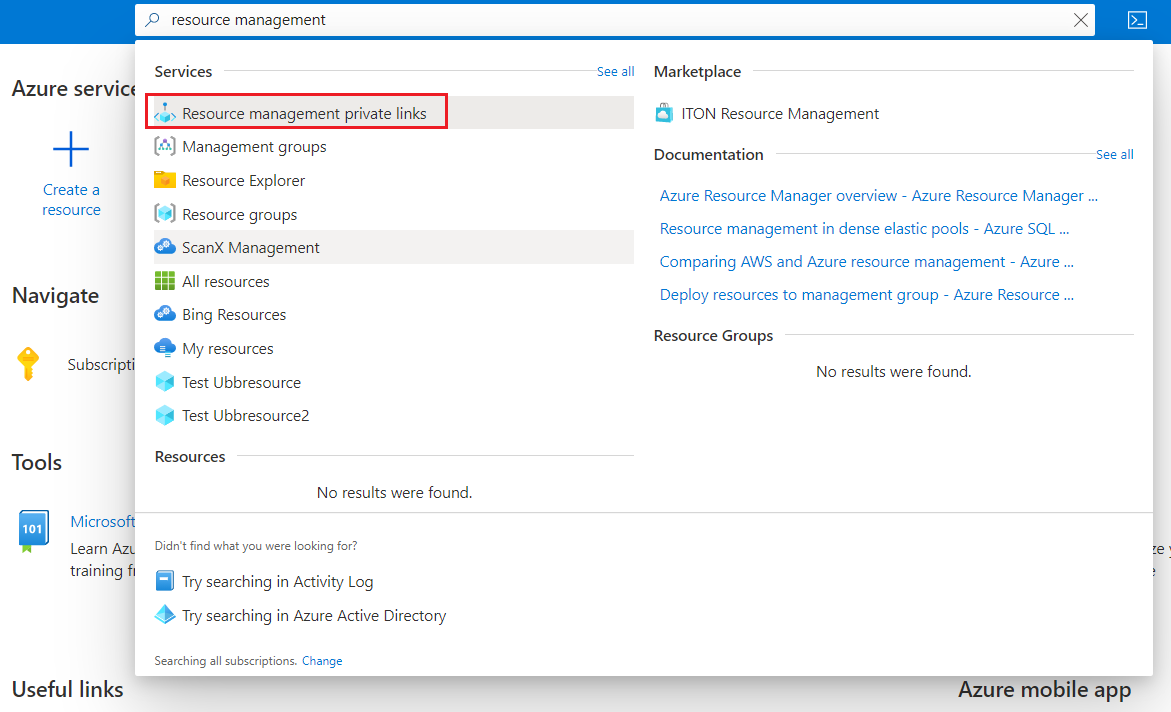Open All resources service

[x=226, y=281]
